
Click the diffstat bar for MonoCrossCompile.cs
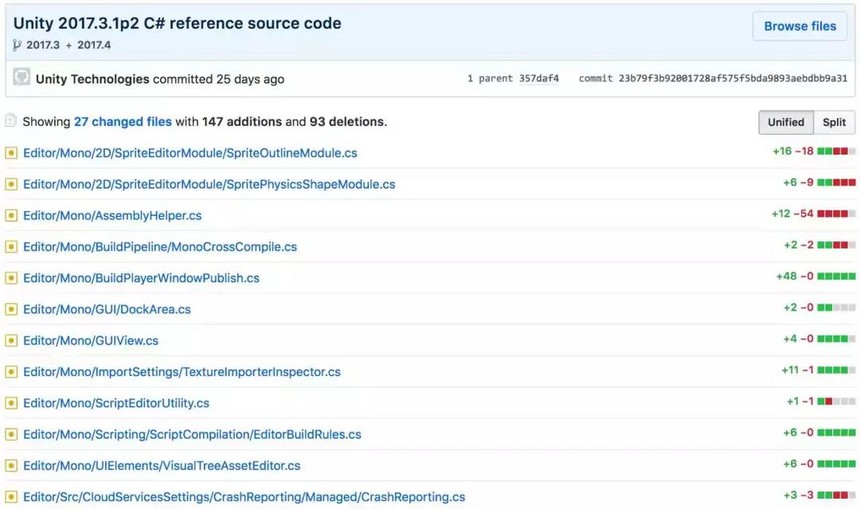coord(836,246)
